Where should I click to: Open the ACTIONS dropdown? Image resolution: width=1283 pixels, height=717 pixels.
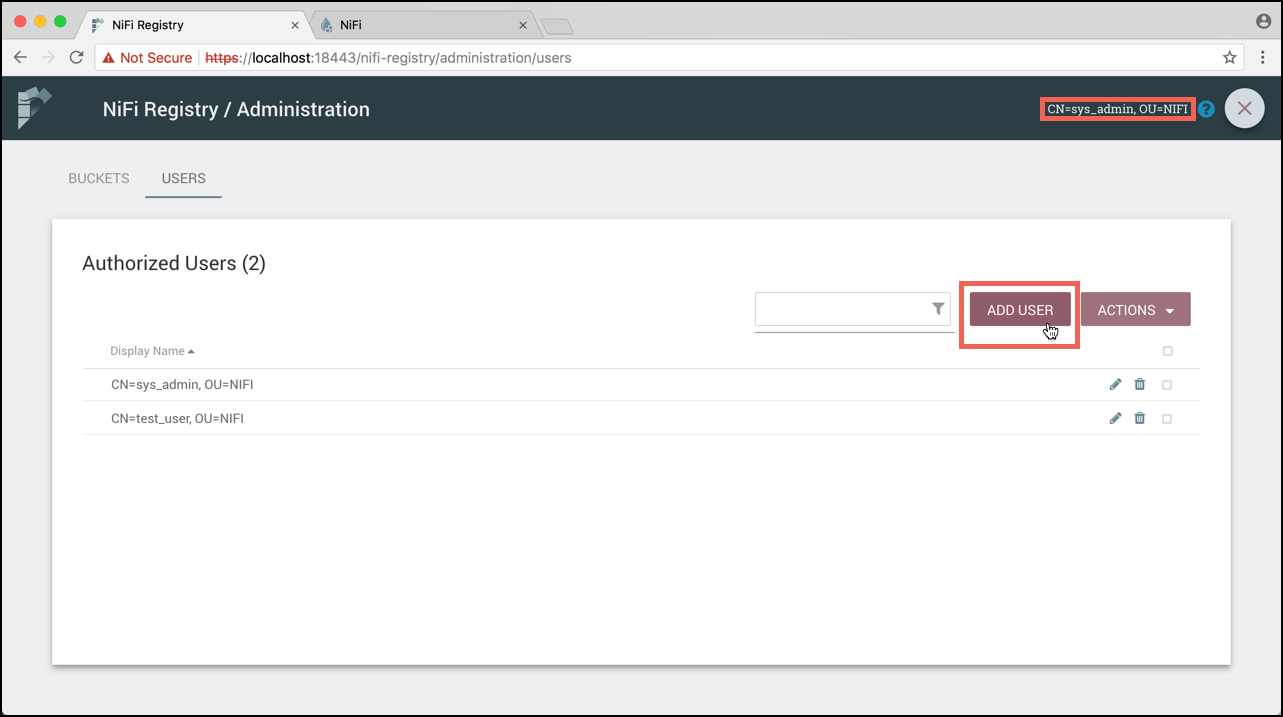[x=1135, y=309]
